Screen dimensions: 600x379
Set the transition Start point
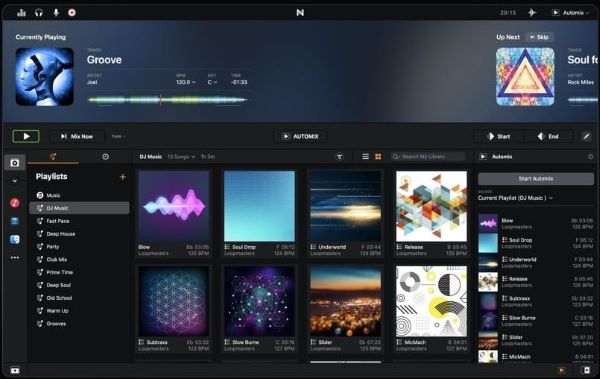tap(499, 136)
